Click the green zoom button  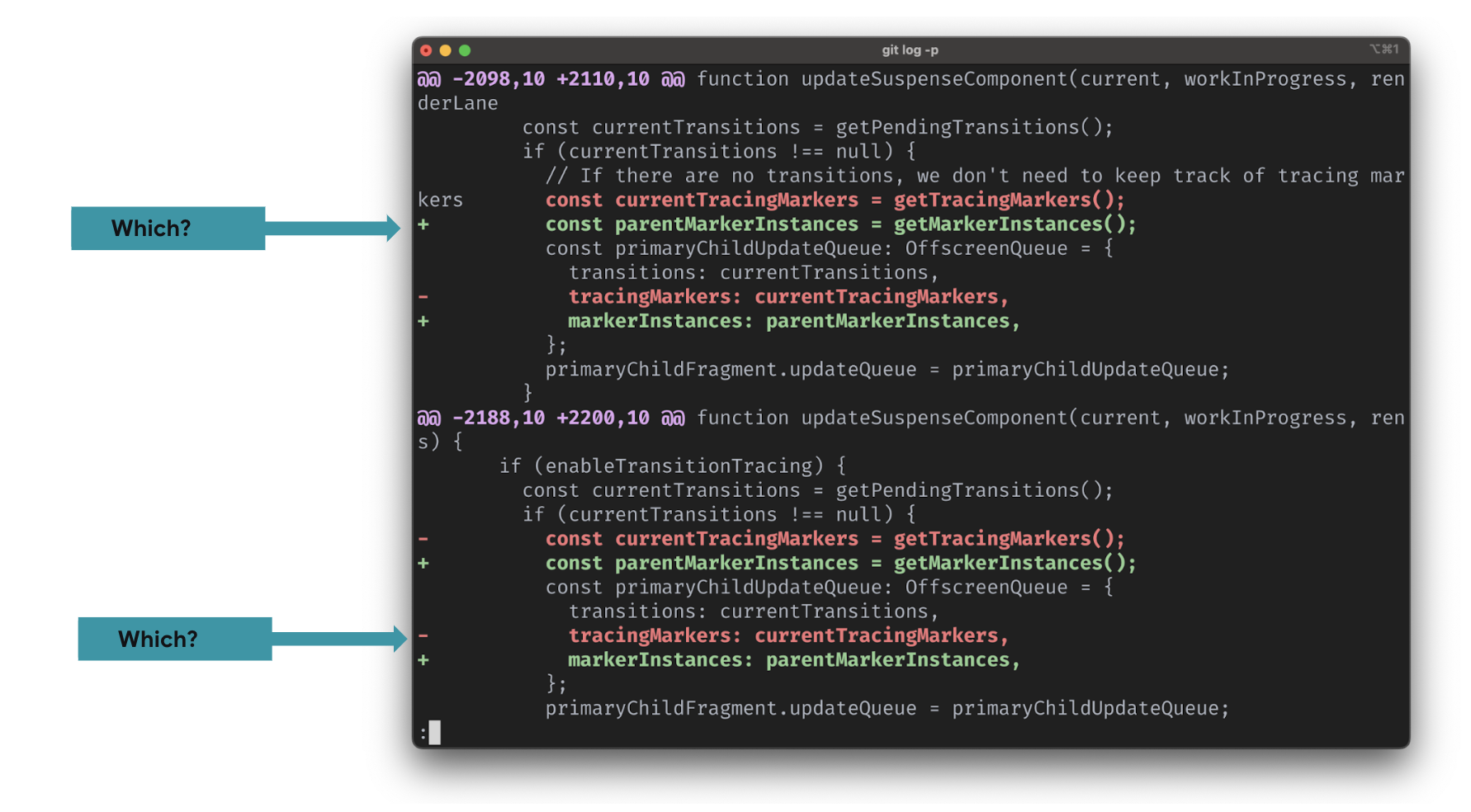tap(465, 50)
